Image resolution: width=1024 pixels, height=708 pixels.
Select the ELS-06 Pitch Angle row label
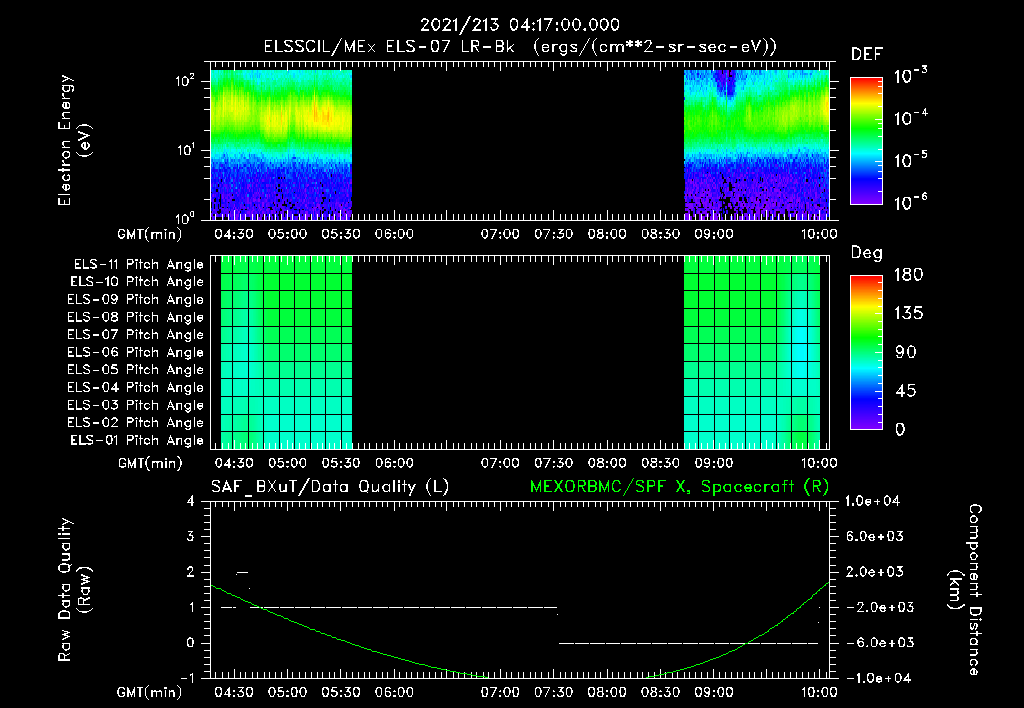(x=135, y=352)
